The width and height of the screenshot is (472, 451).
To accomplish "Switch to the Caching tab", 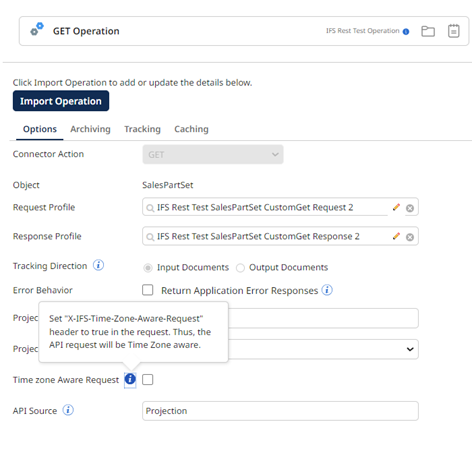I will point(191,129).
